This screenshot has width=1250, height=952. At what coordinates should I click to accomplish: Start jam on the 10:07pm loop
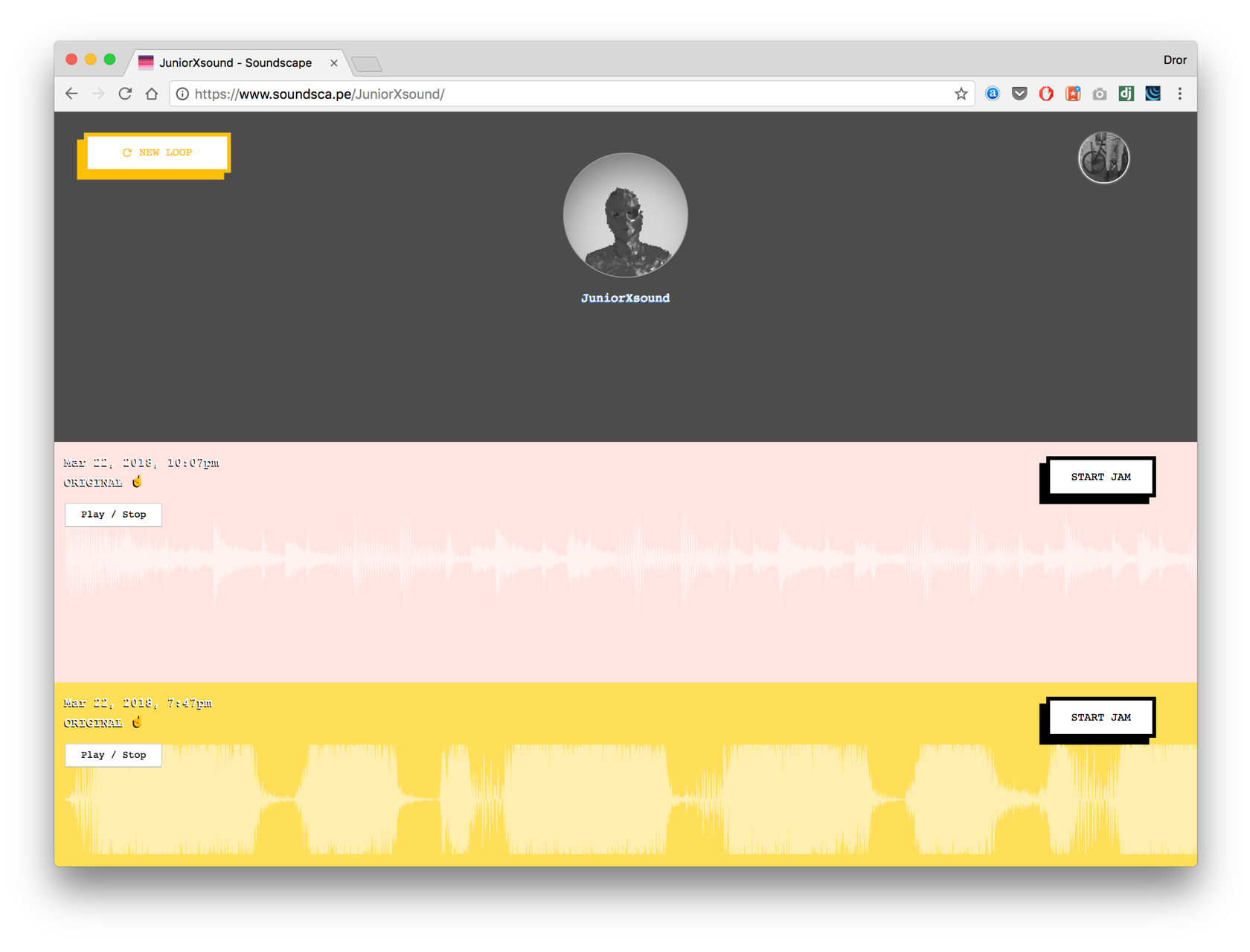1100,477
